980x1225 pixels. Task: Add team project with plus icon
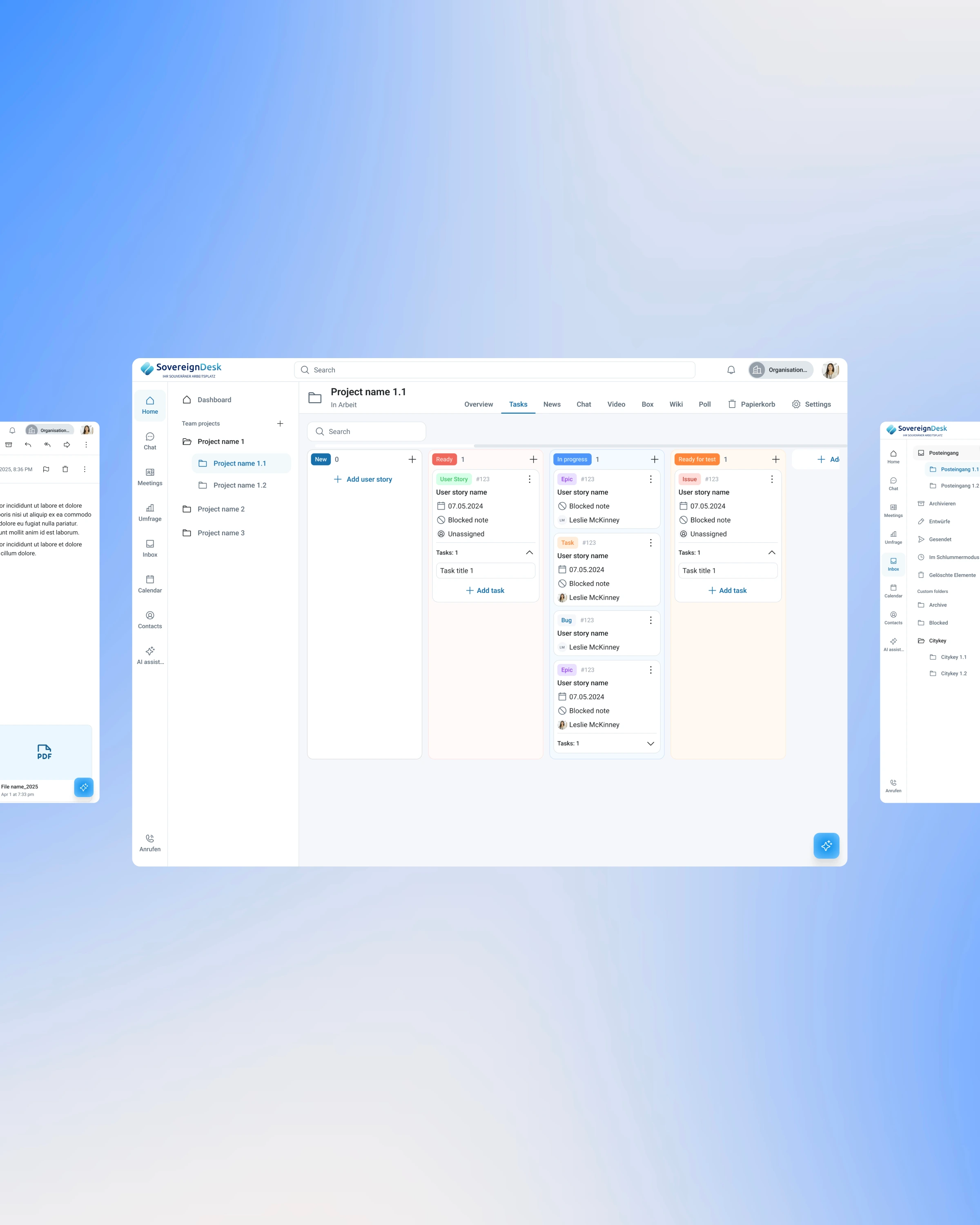pyautogui.click(x=280, y=423)
